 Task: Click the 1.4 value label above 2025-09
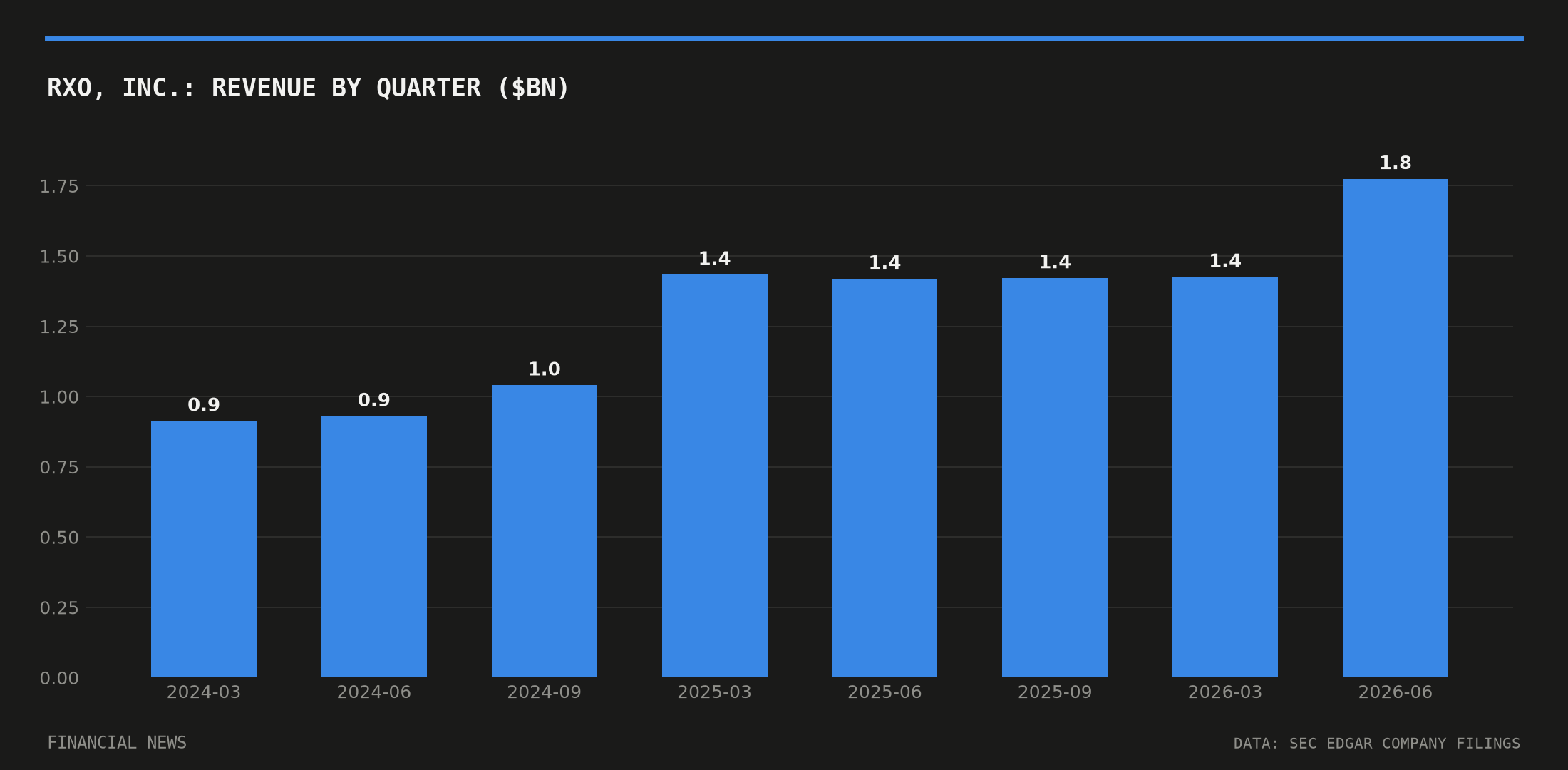coord(1055,262)
